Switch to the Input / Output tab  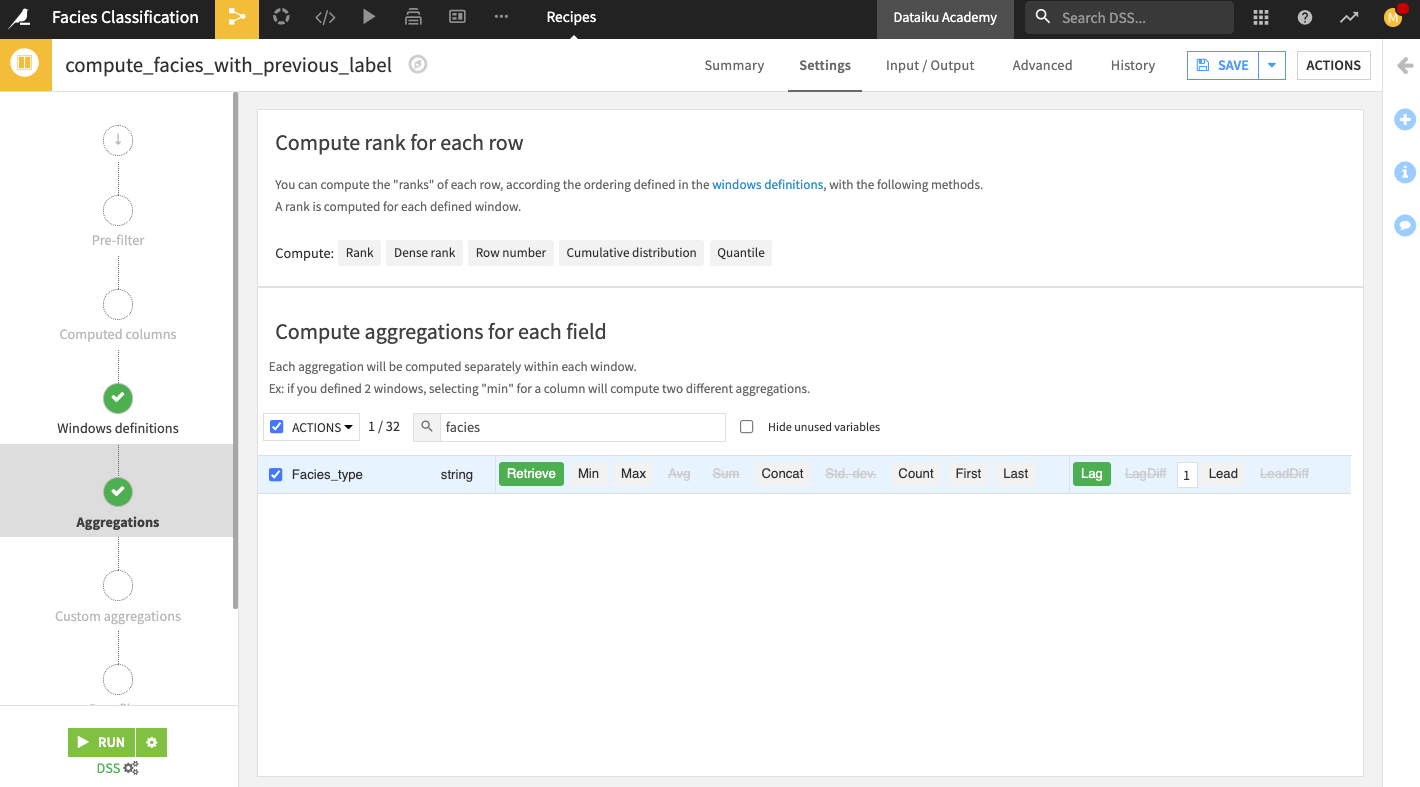coord(930,65)
